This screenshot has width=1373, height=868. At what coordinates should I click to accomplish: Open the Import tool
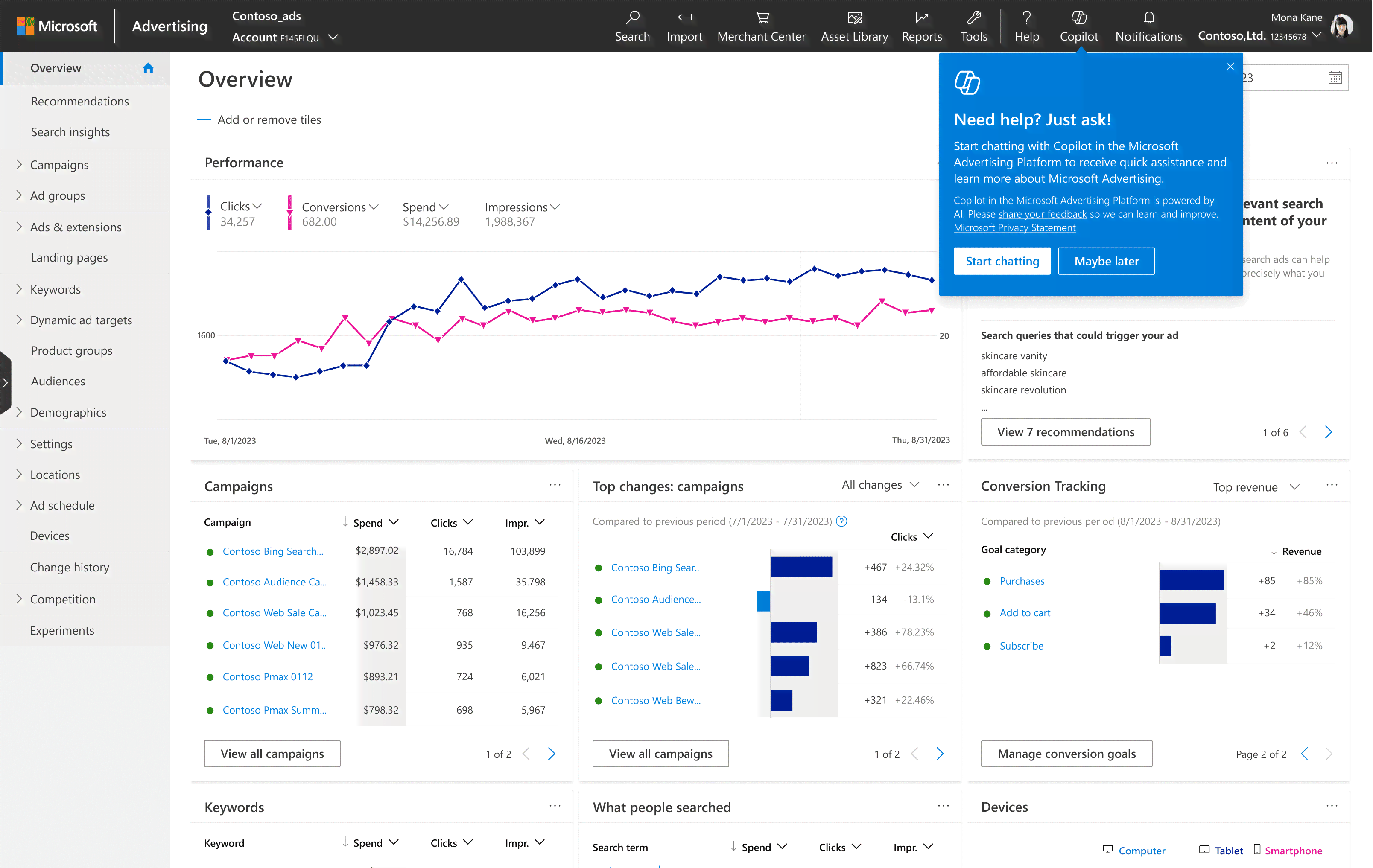pos(683,26)
